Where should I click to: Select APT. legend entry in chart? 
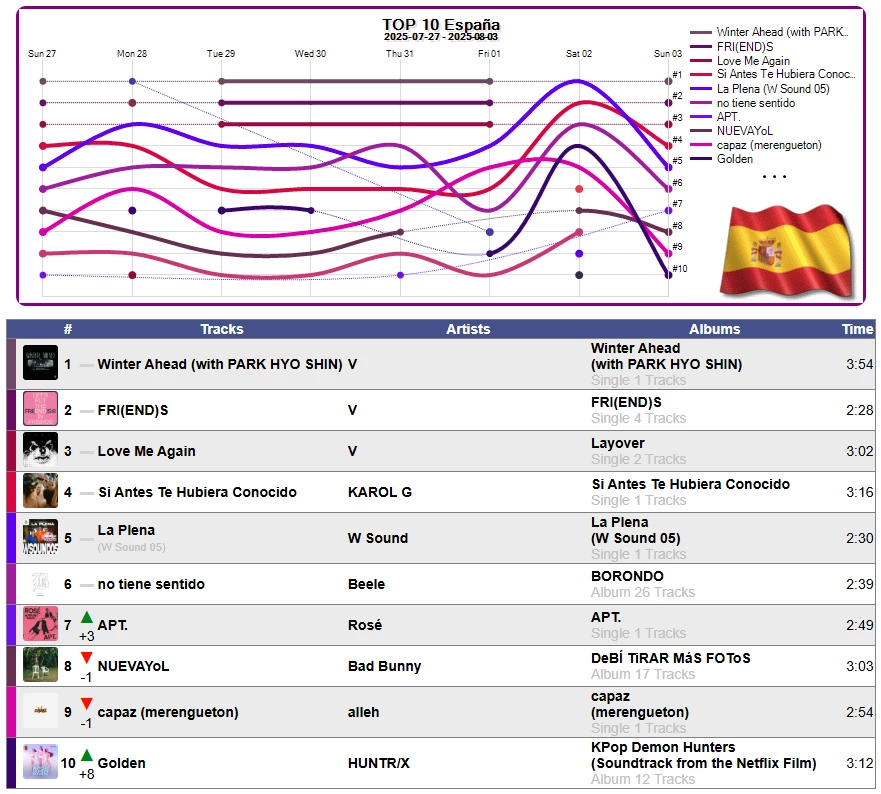pos(715,116)
